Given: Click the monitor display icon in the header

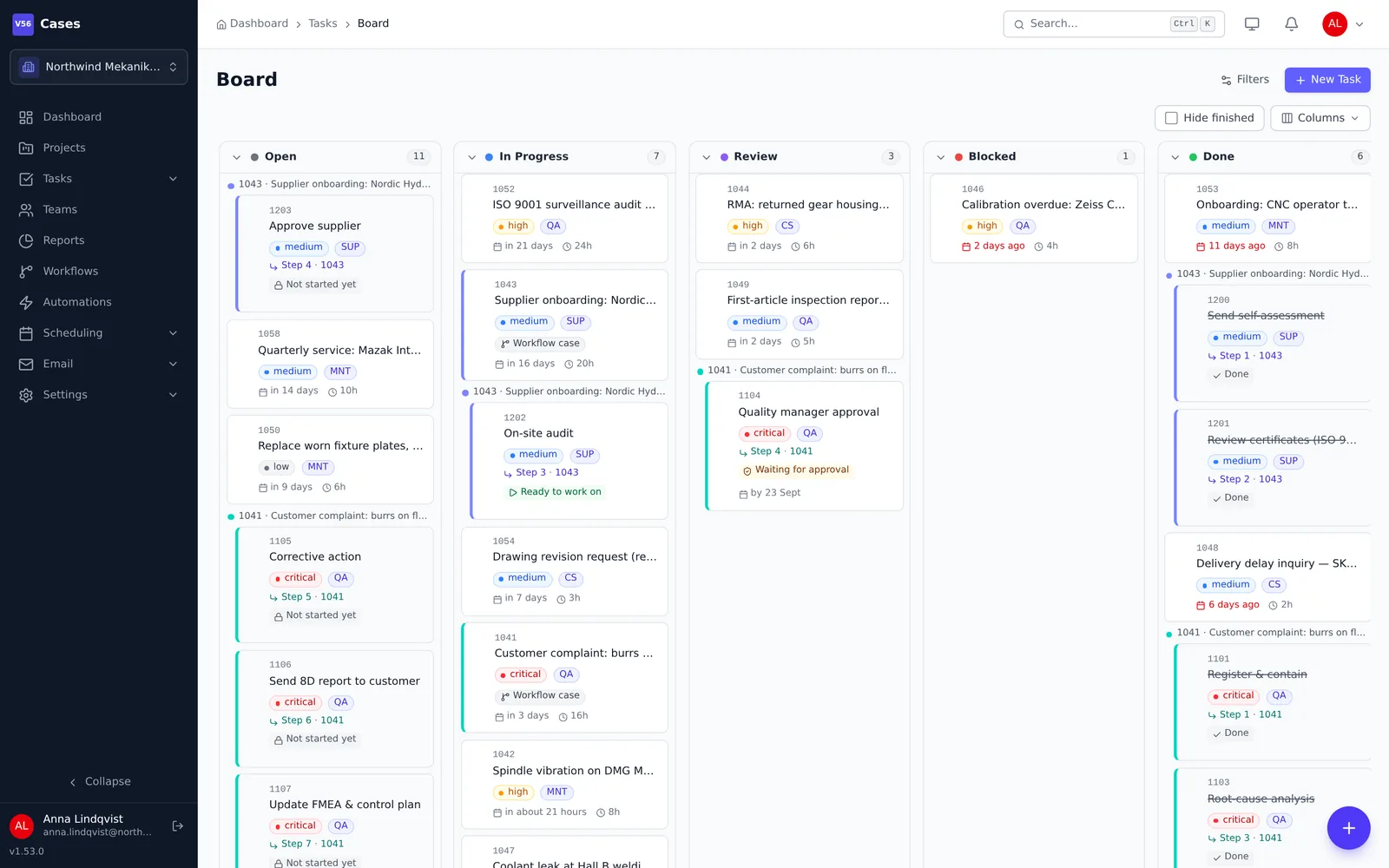Looking at the screenshot, I should click(1252, 24).
